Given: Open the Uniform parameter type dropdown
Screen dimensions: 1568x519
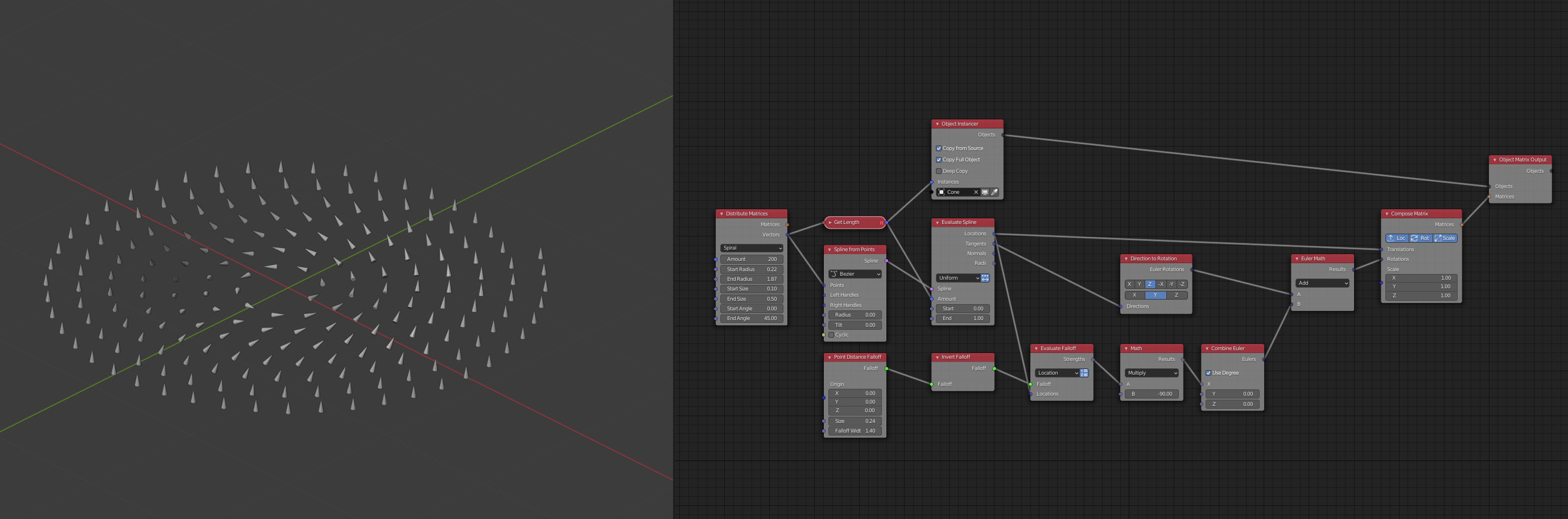Looking at the screenshot, I should tap(958, 278).
